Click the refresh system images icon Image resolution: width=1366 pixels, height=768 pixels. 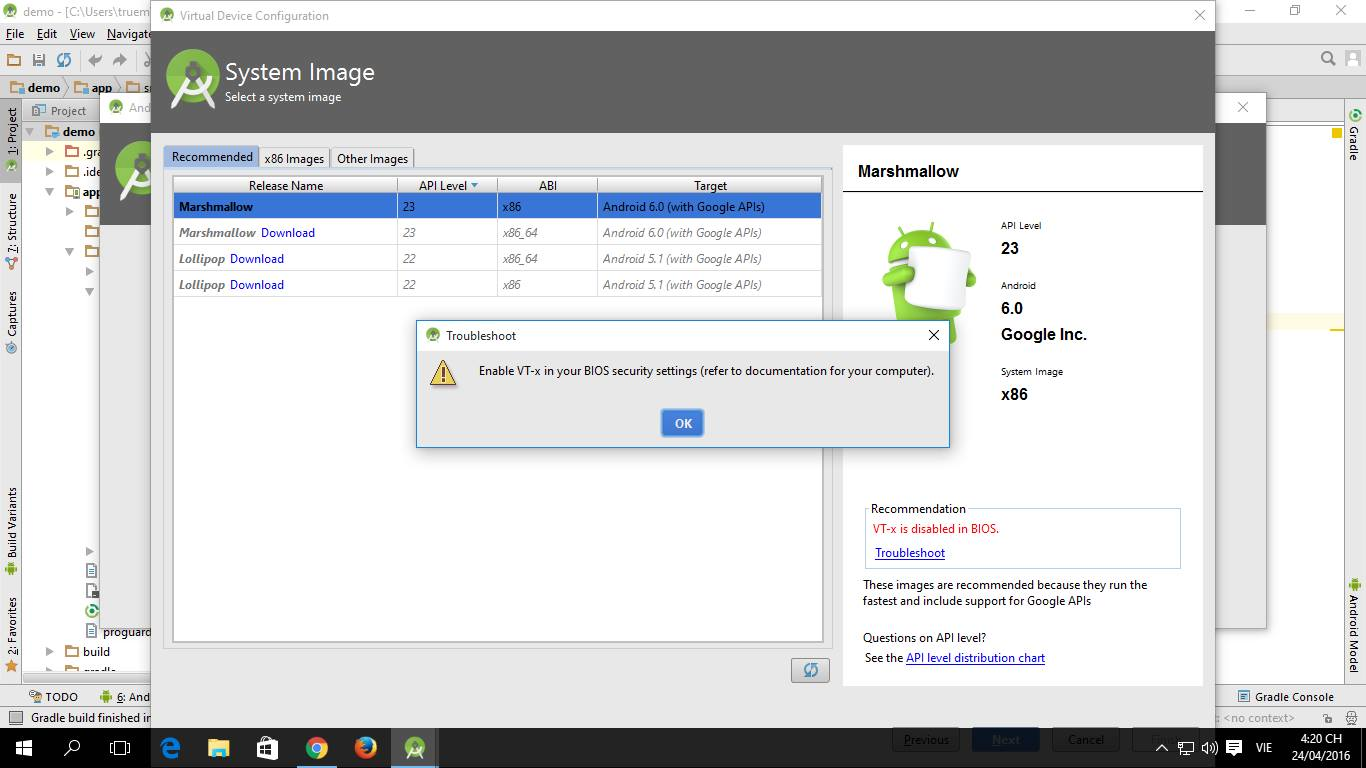coord(810,670)
